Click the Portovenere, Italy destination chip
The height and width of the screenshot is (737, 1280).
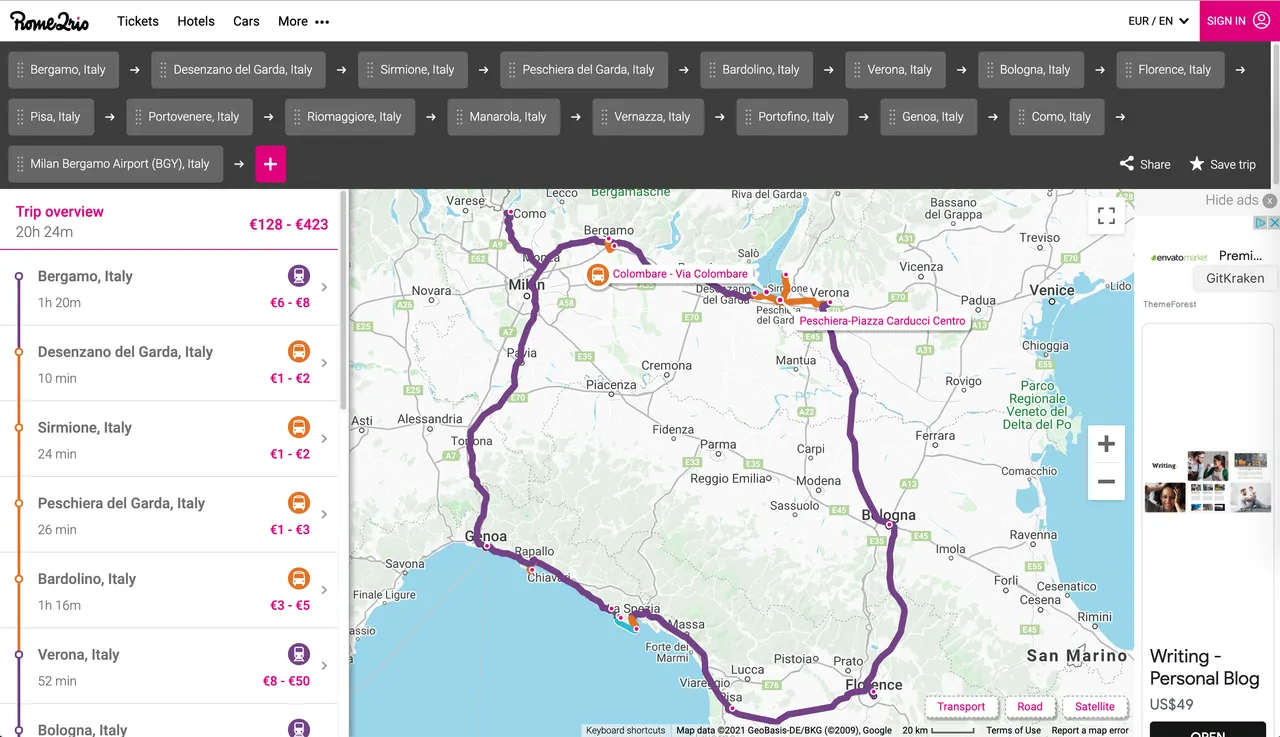(190, 117)
